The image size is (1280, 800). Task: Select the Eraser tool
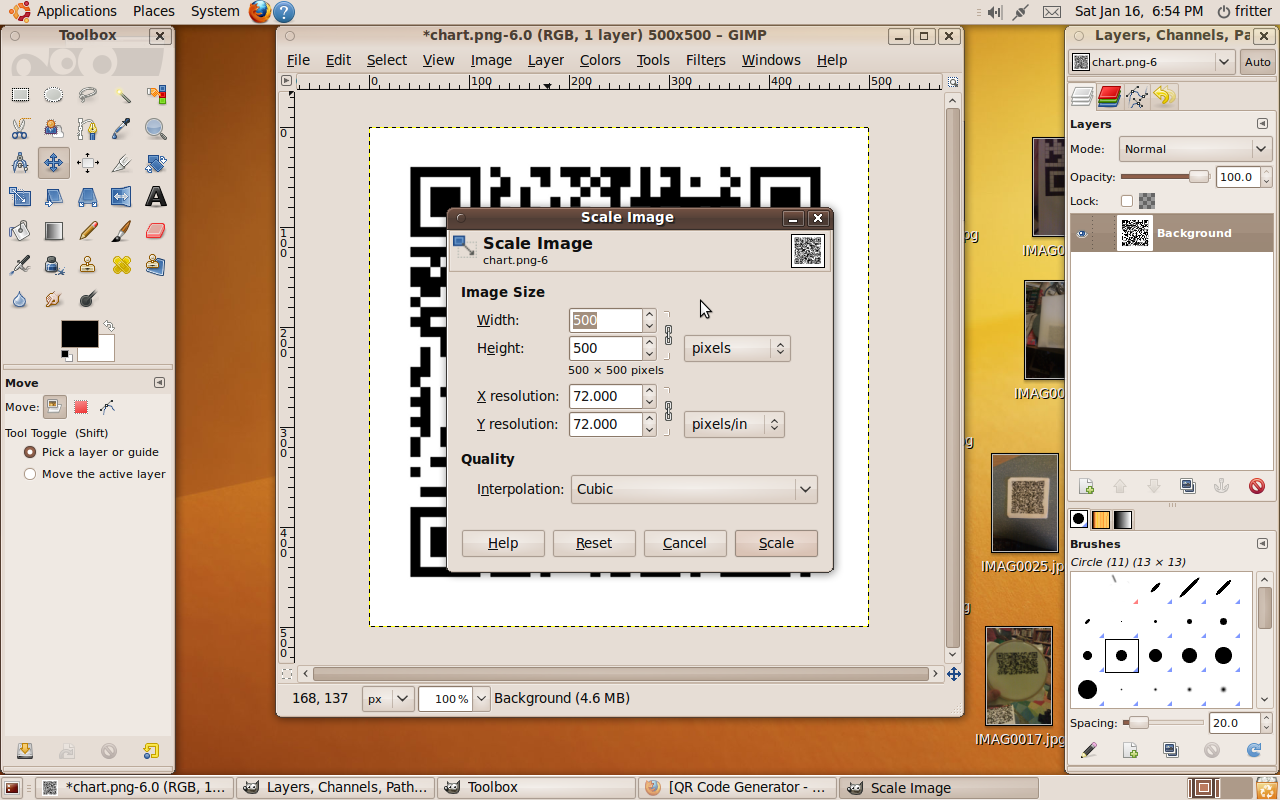tap(156, 231)
